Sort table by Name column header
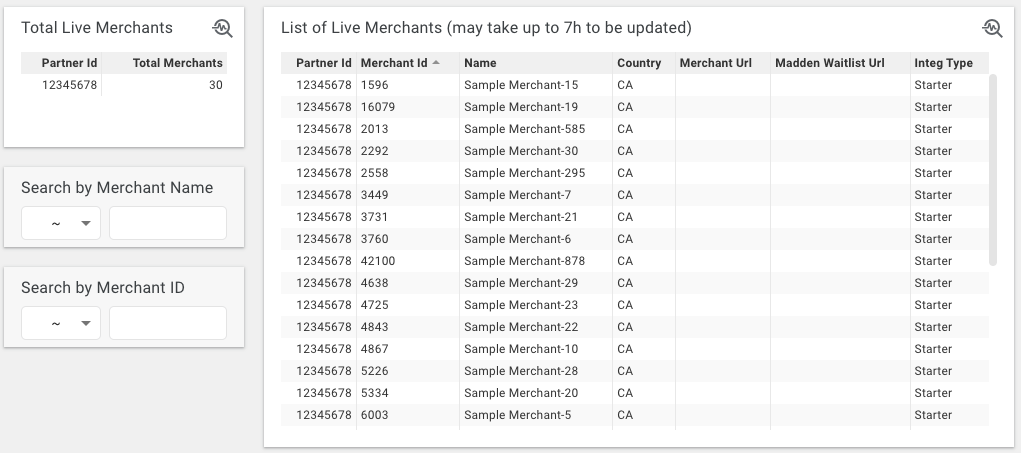Viewport: 1021px width, 453px height. [480, 63]
